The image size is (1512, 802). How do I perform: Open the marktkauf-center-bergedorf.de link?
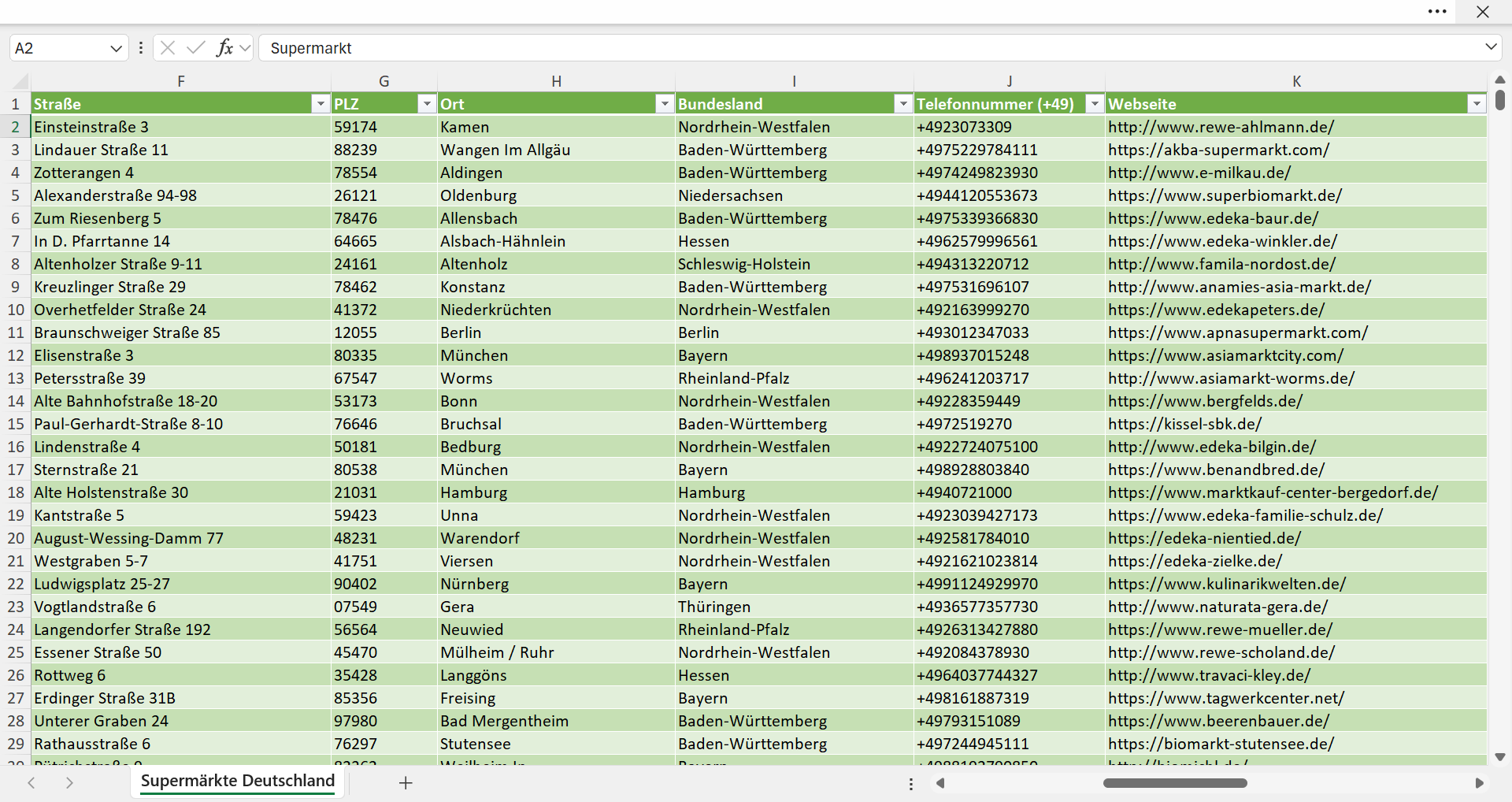point(1273,492)
